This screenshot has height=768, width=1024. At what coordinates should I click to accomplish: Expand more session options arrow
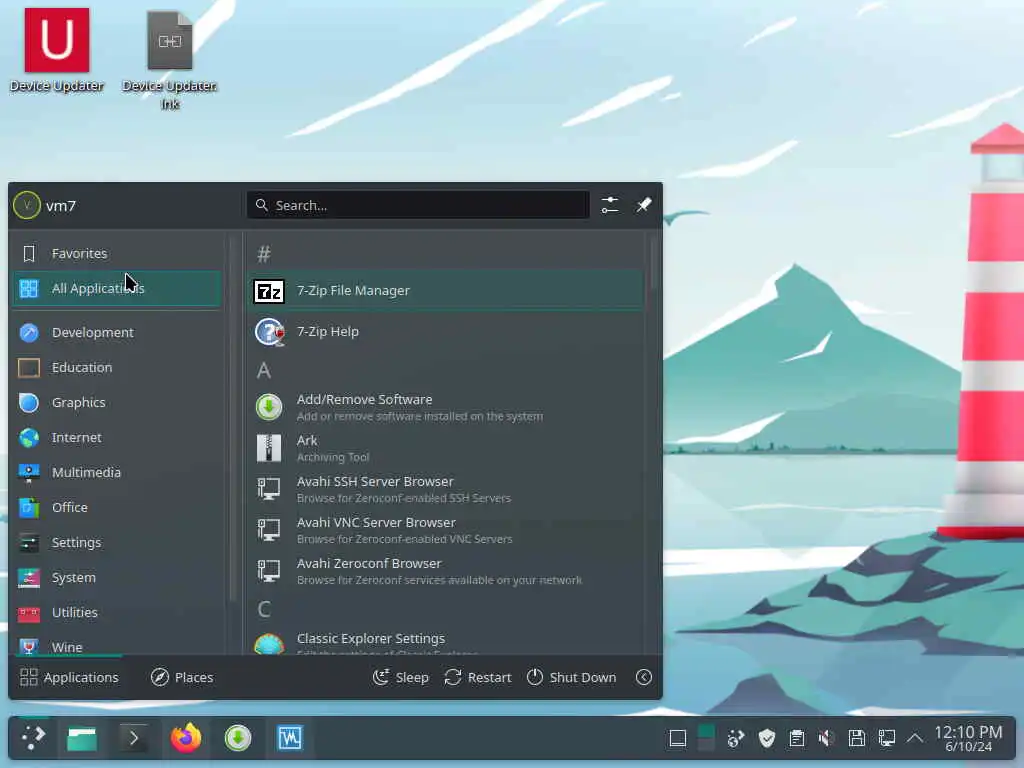pyautogui.click(x=644, y=677)
